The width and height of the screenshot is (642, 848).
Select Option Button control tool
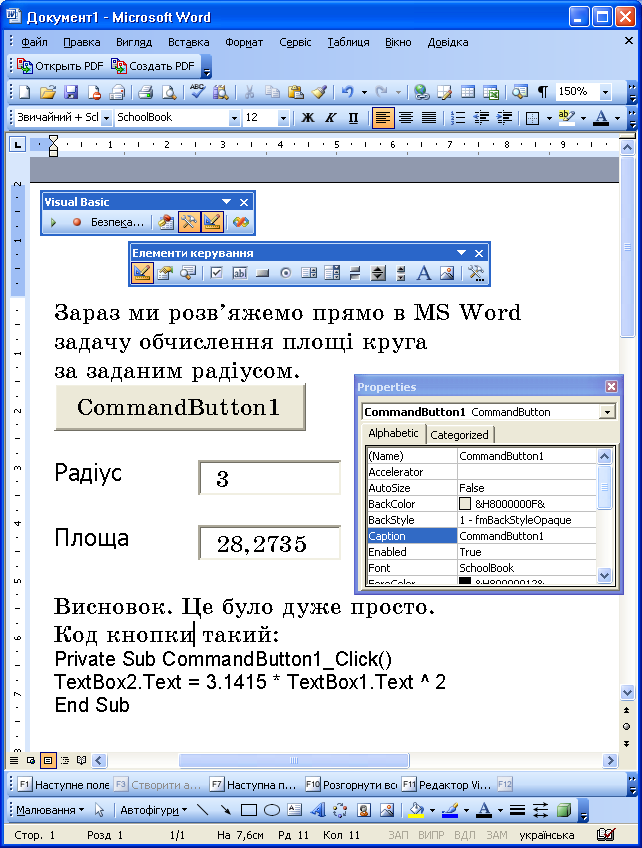(286, 273)
